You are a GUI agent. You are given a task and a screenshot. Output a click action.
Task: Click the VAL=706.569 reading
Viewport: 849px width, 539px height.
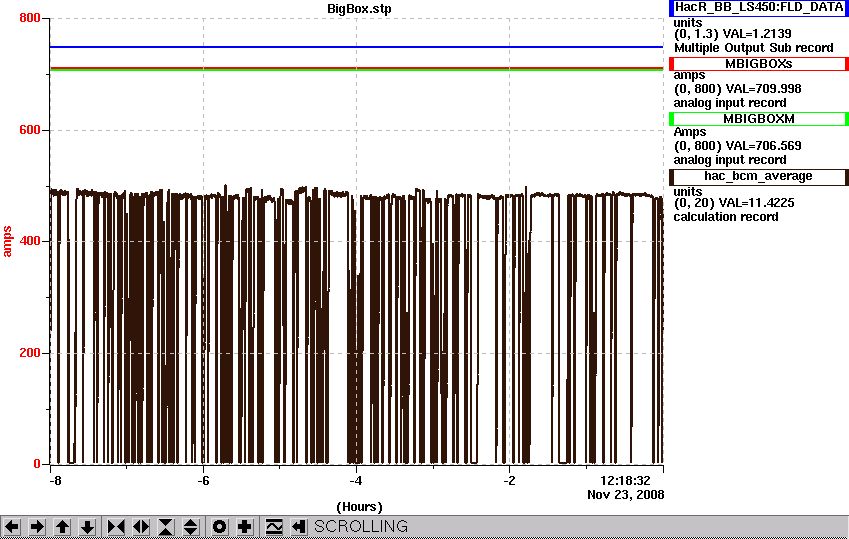(763, 146)
